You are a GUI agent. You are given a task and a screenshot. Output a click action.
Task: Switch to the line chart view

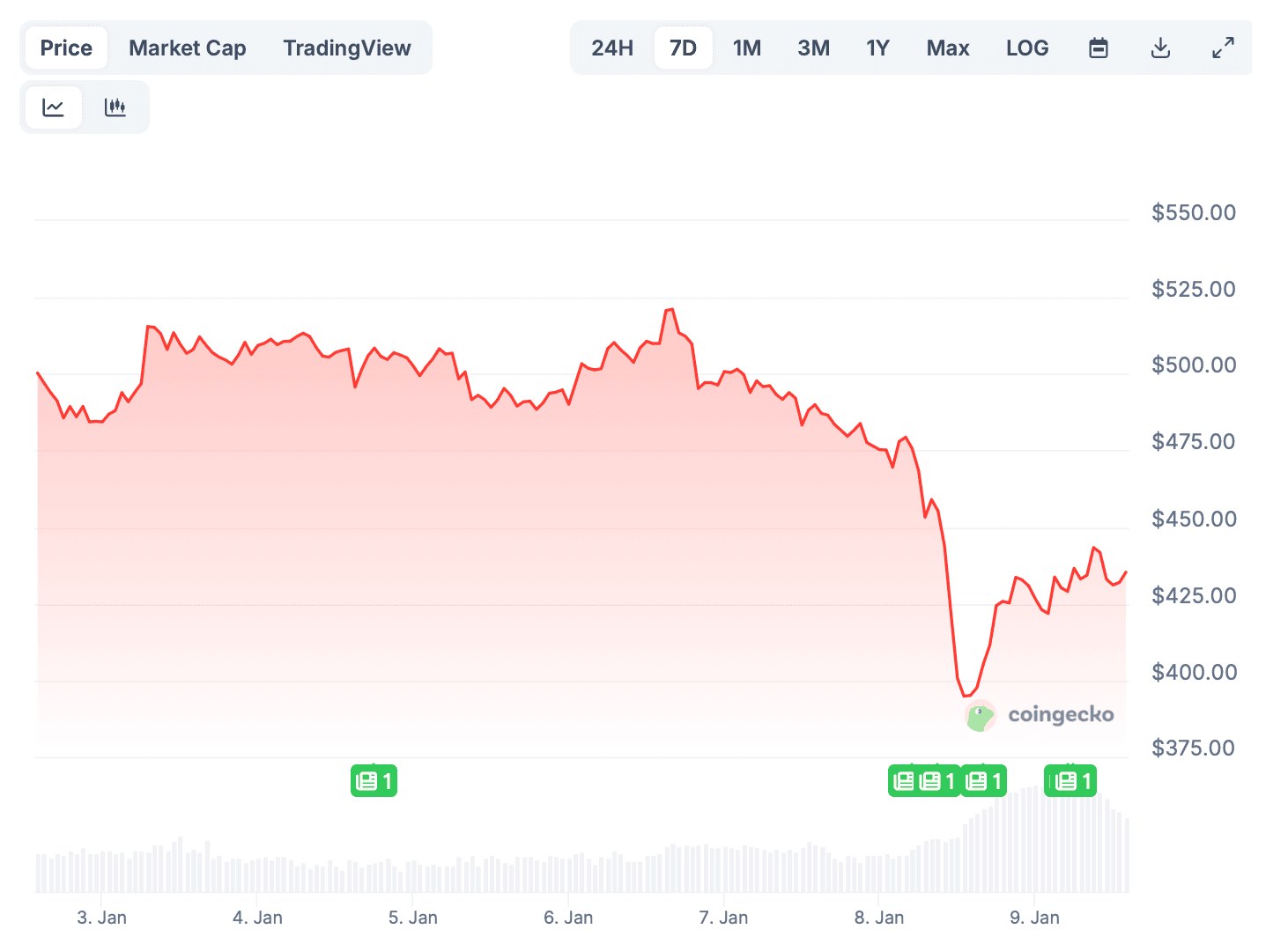(54, 107)
